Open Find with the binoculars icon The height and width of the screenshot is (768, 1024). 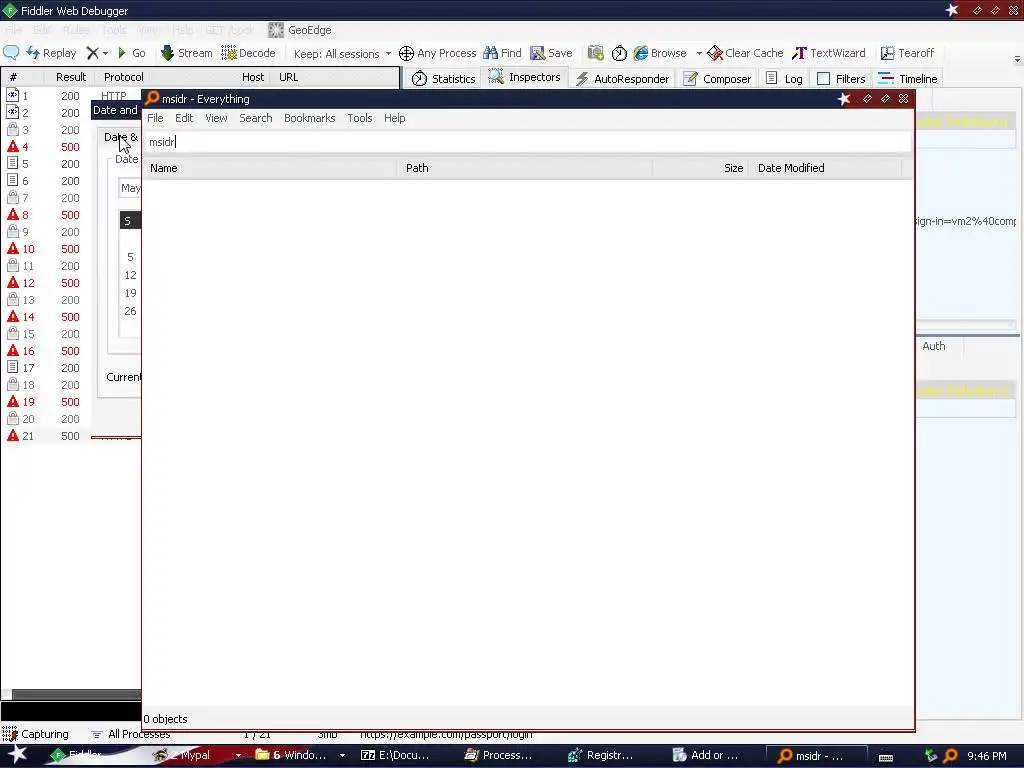490,53
